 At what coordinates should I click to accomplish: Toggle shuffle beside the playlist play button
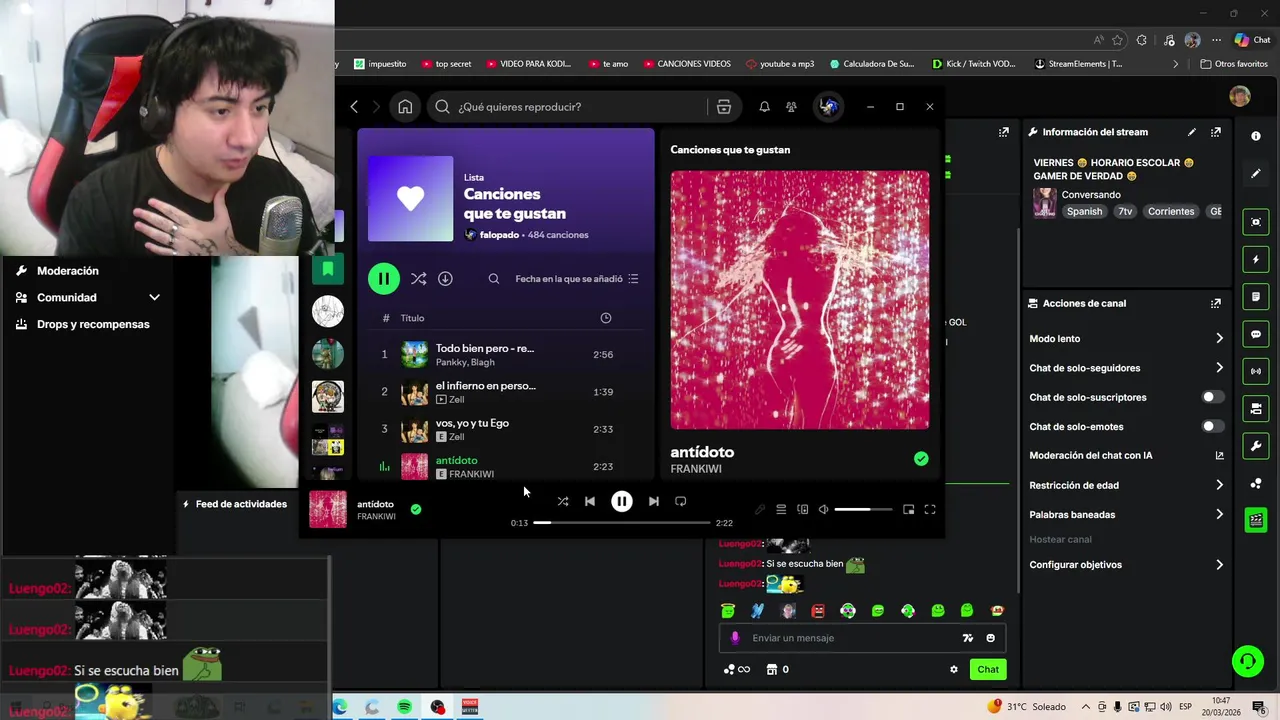pyautogui.click(x=418, y=279)
